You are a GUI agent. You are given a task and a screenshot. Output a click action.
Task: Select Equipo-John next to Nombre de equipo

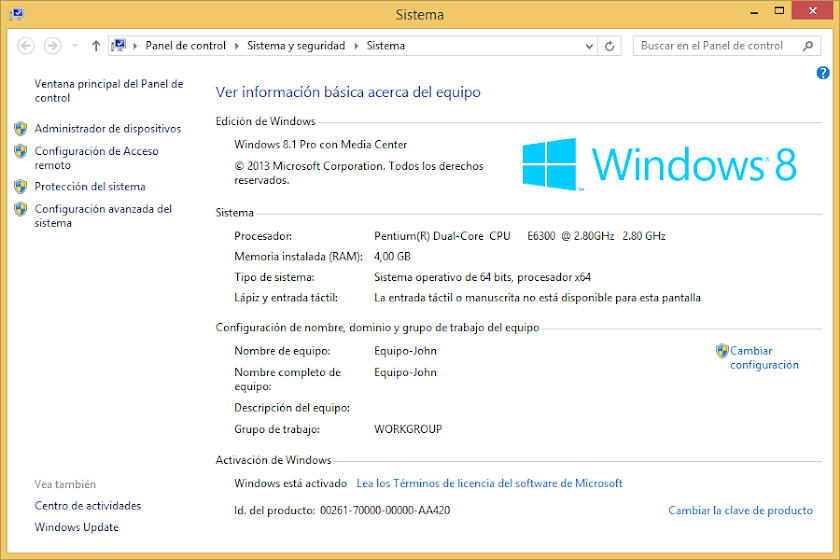[x=405, y=351]
